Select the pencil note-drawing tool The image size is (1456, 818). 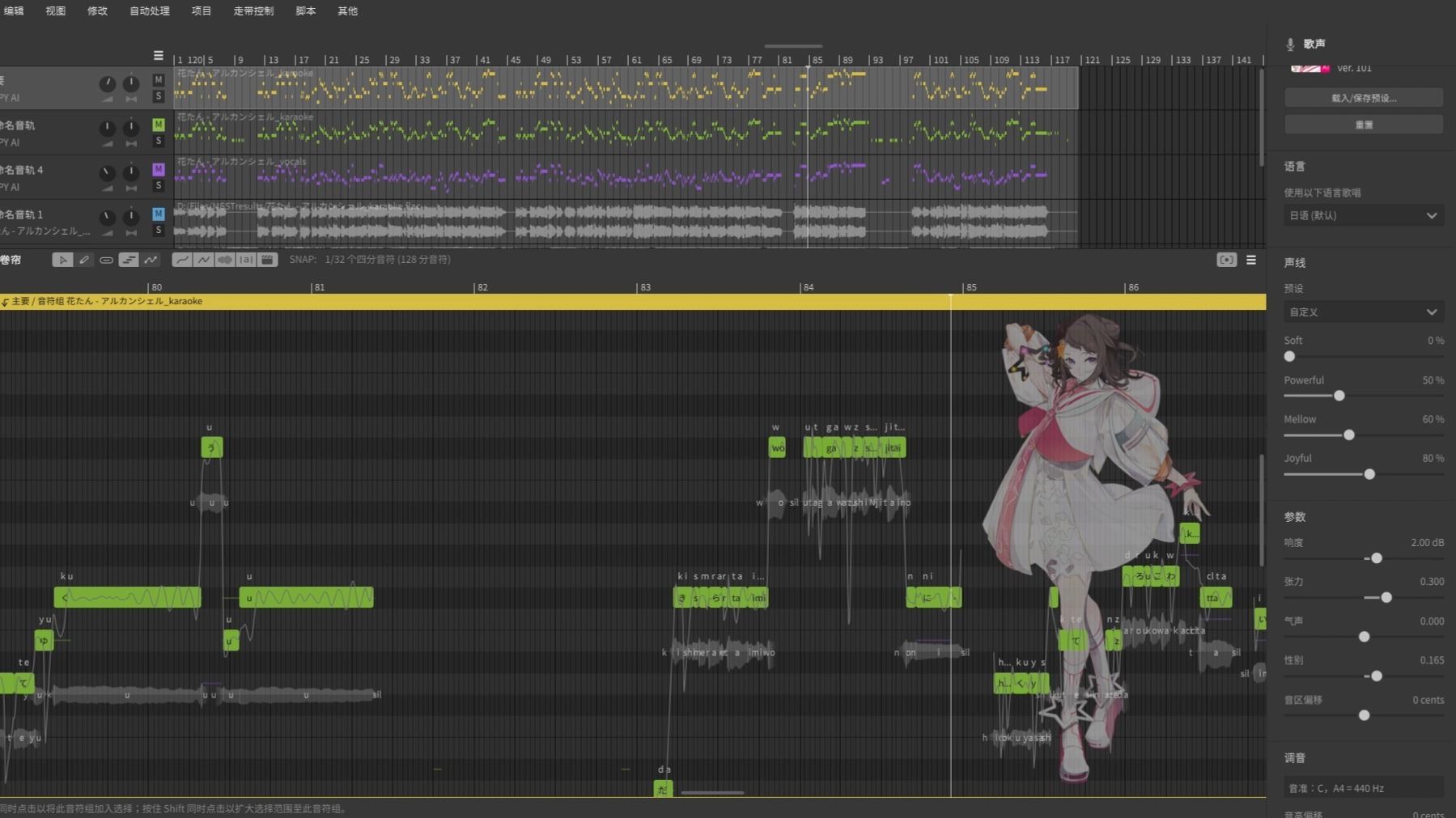(84, 260)
